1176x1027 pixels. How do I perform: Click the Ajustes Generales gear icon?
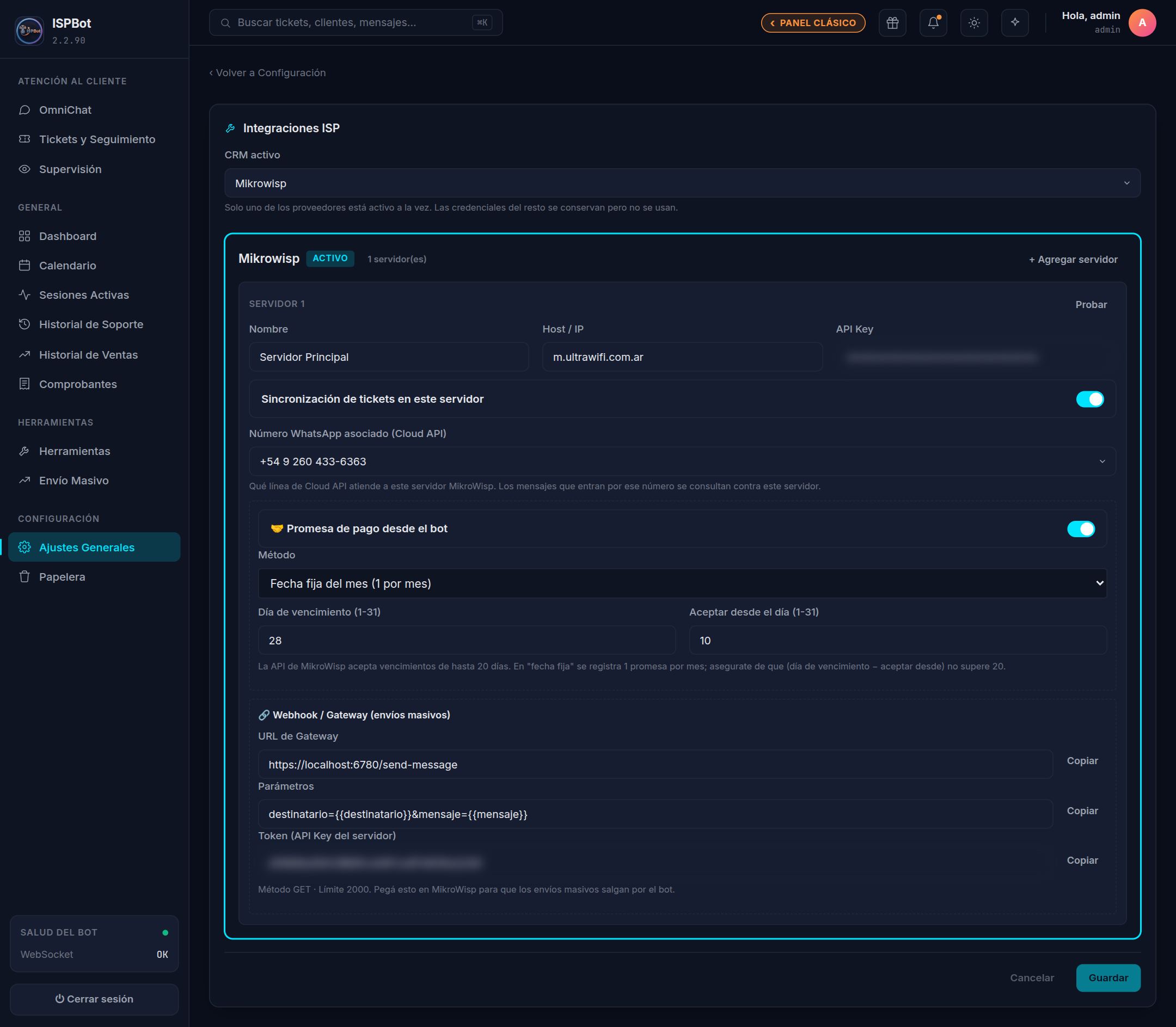click(24, 548)
